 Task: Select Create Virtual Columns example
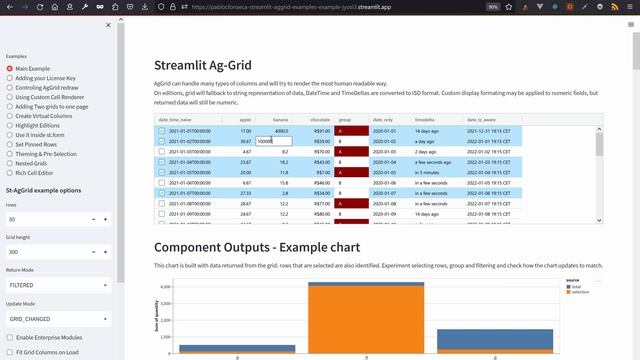39,116
